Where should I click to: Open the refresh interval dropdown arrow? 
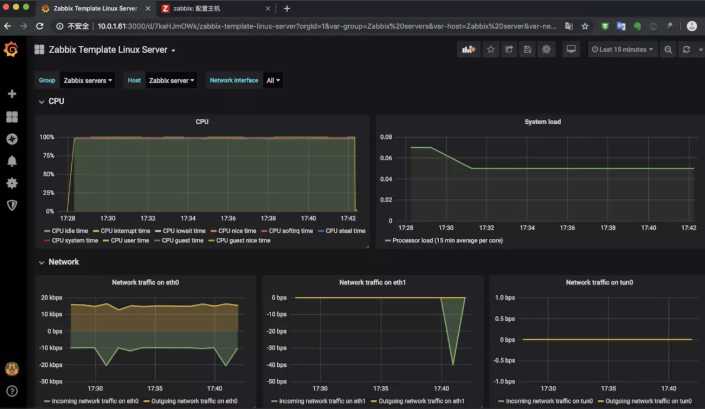tap(701, 49)
